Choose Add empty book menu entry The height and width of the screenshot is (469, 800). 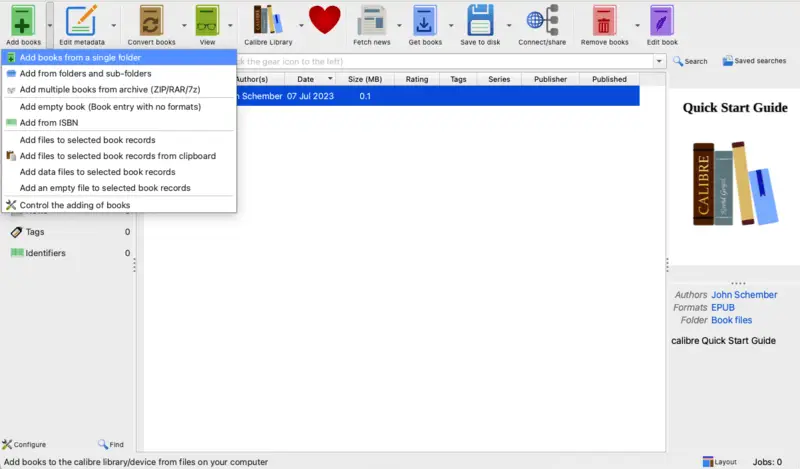pos(119,107)
